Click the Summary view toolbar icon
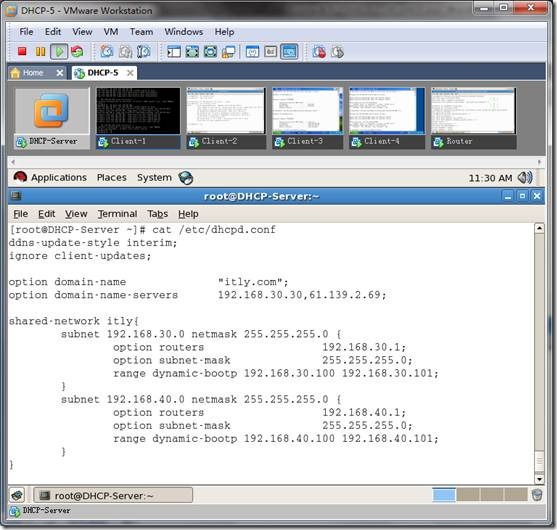 pyautogui.click(x=252, y=52)
